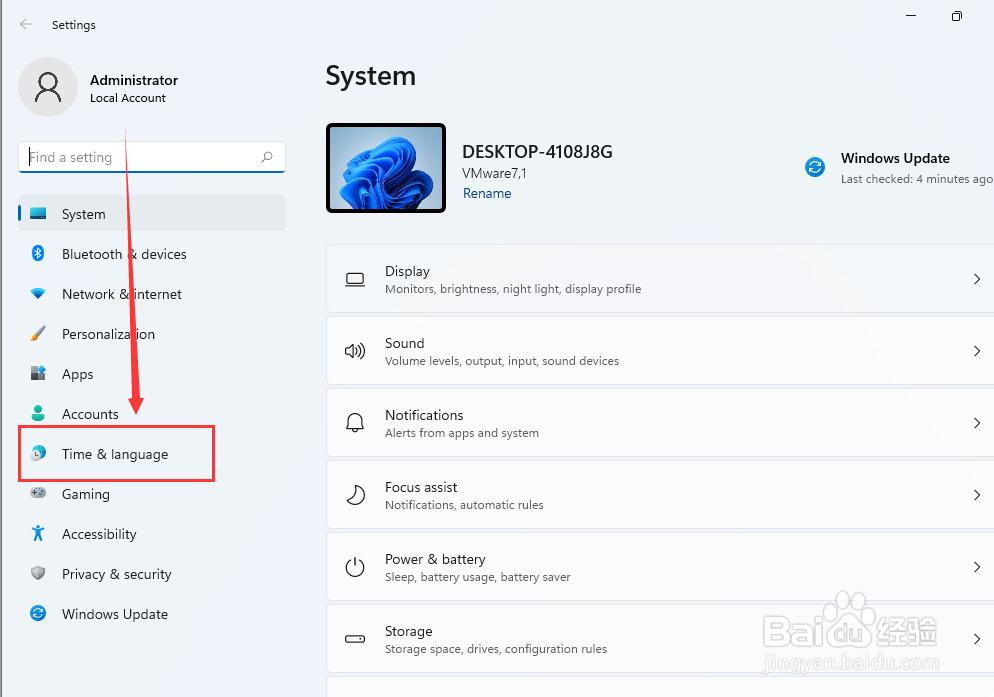Select System in the sidebar

click(x=152, y=214)
